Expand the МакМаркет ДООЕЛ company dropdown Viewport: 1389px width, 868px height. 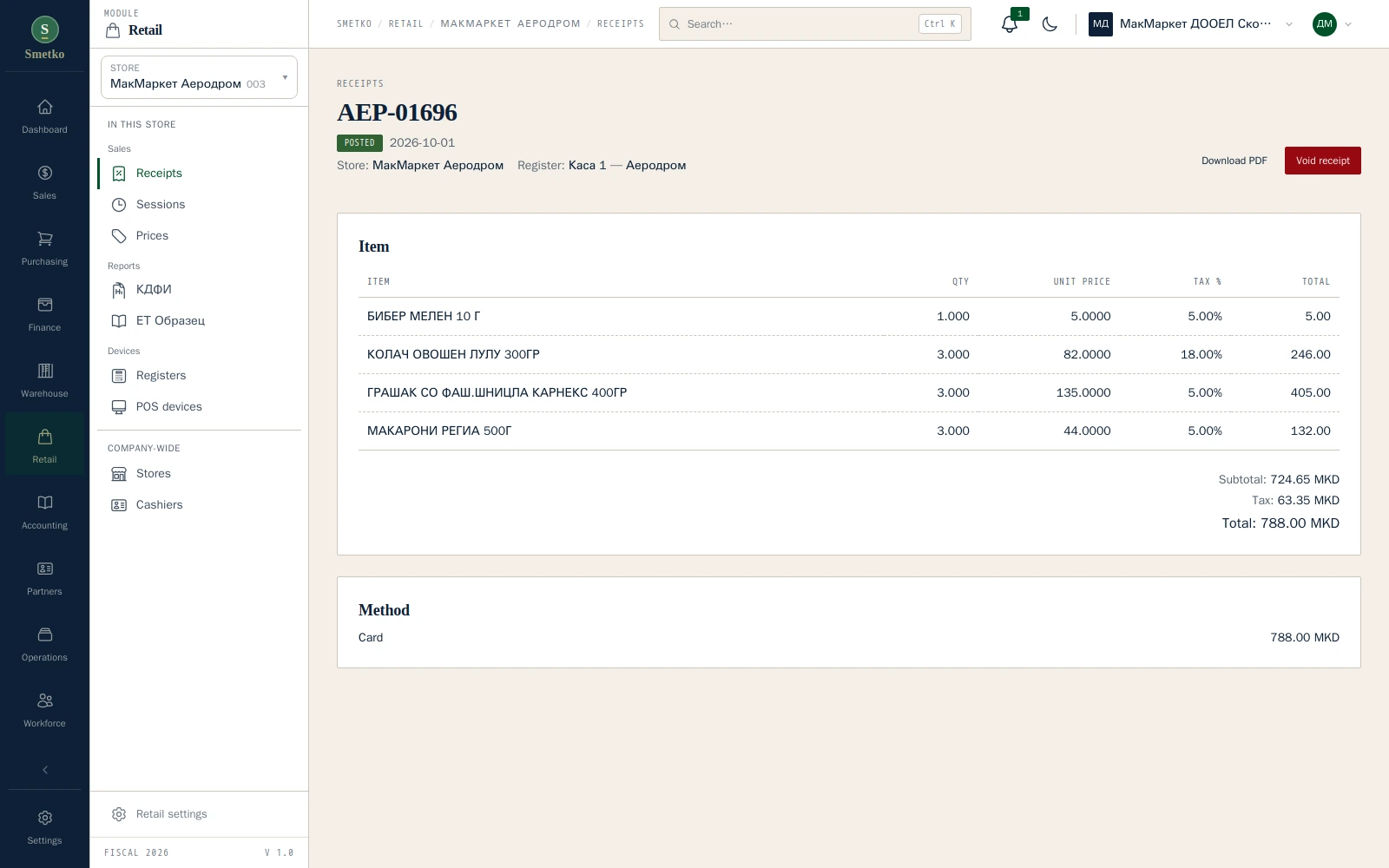pyautogui.click(x=1288, y=24)
